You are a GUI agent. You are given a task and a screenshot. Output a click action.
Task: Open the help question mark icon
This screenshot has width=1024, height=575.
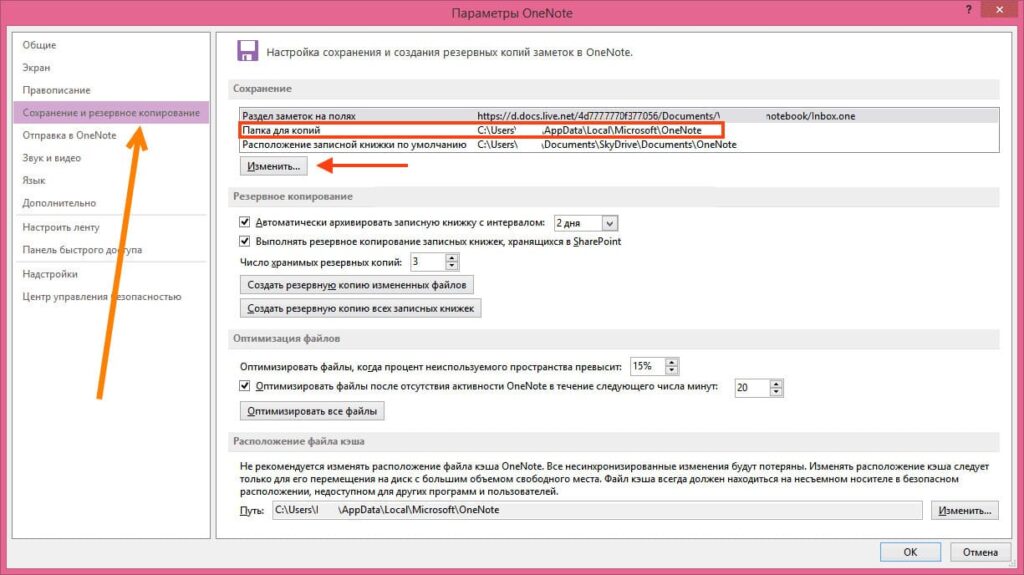click(968, 9)
